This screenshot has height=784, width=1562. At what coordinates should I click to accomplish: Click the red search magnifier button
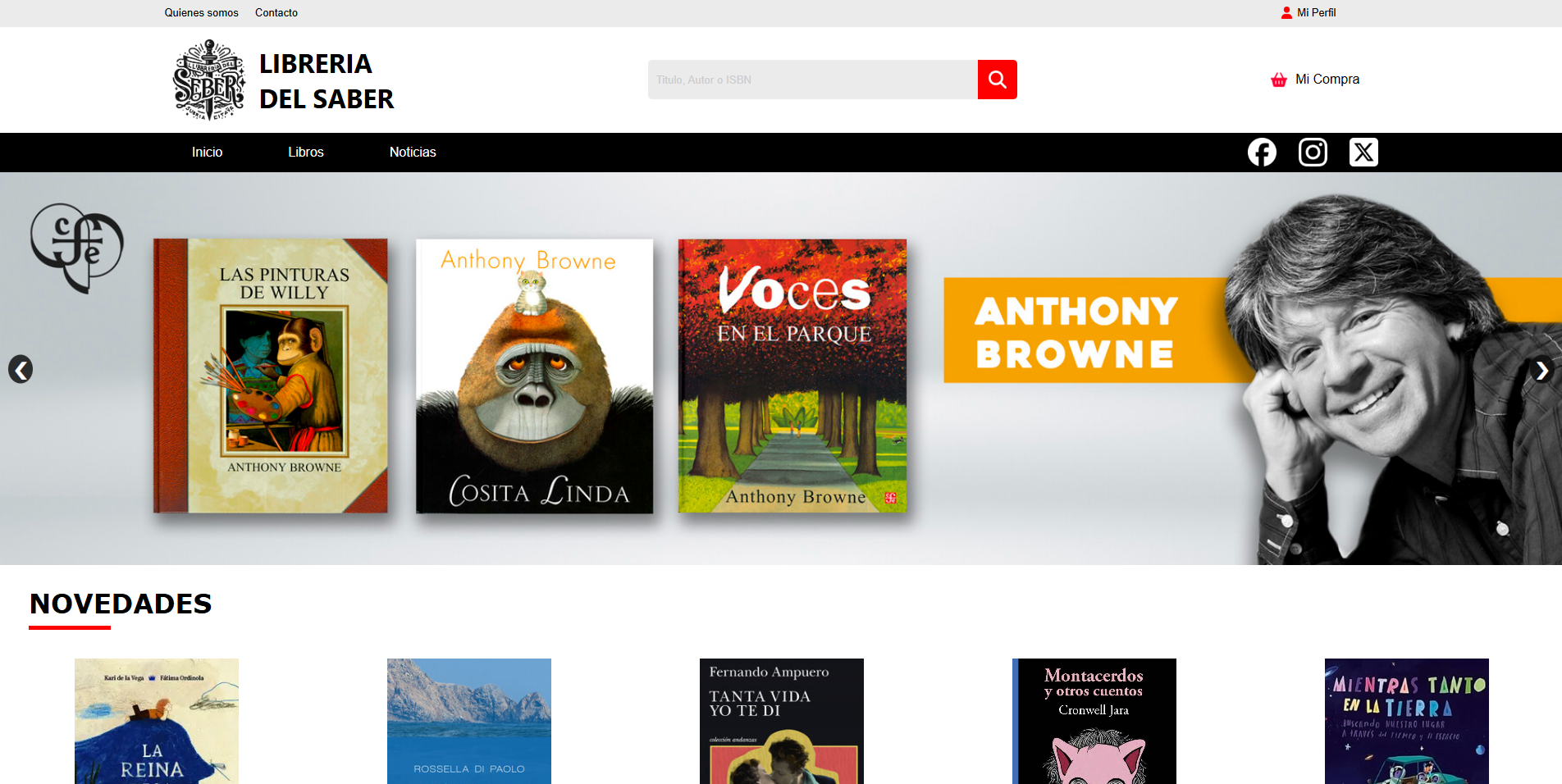point(997,80)
